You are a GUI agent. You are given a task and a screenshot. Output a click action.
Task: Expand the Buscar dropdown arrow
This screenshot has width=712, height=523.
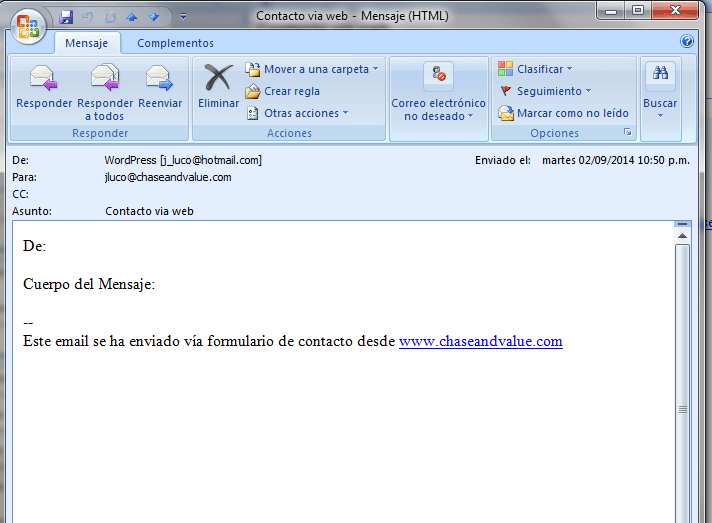[x=660, y=115]
